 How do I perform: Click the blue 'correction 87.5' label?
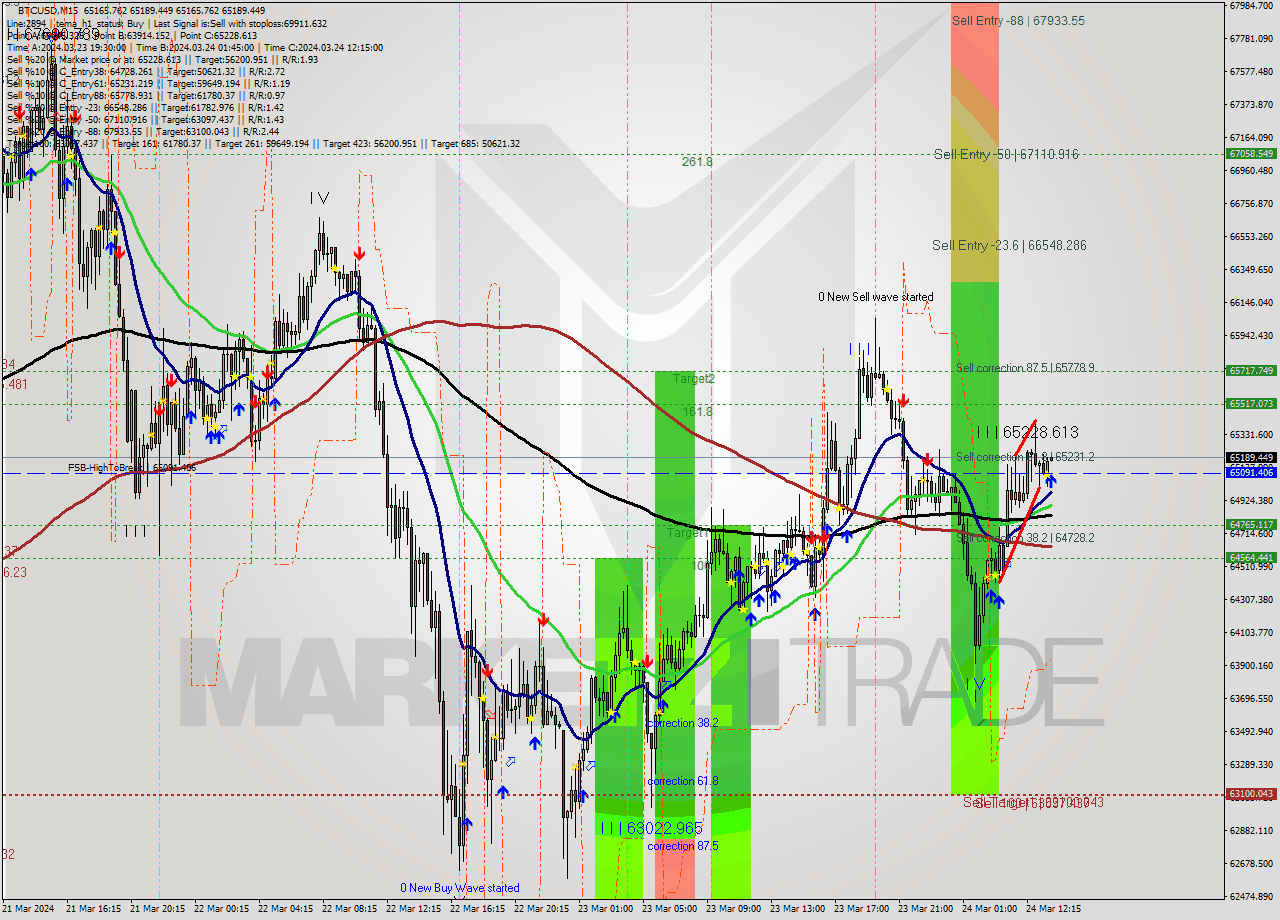(682, 846)
